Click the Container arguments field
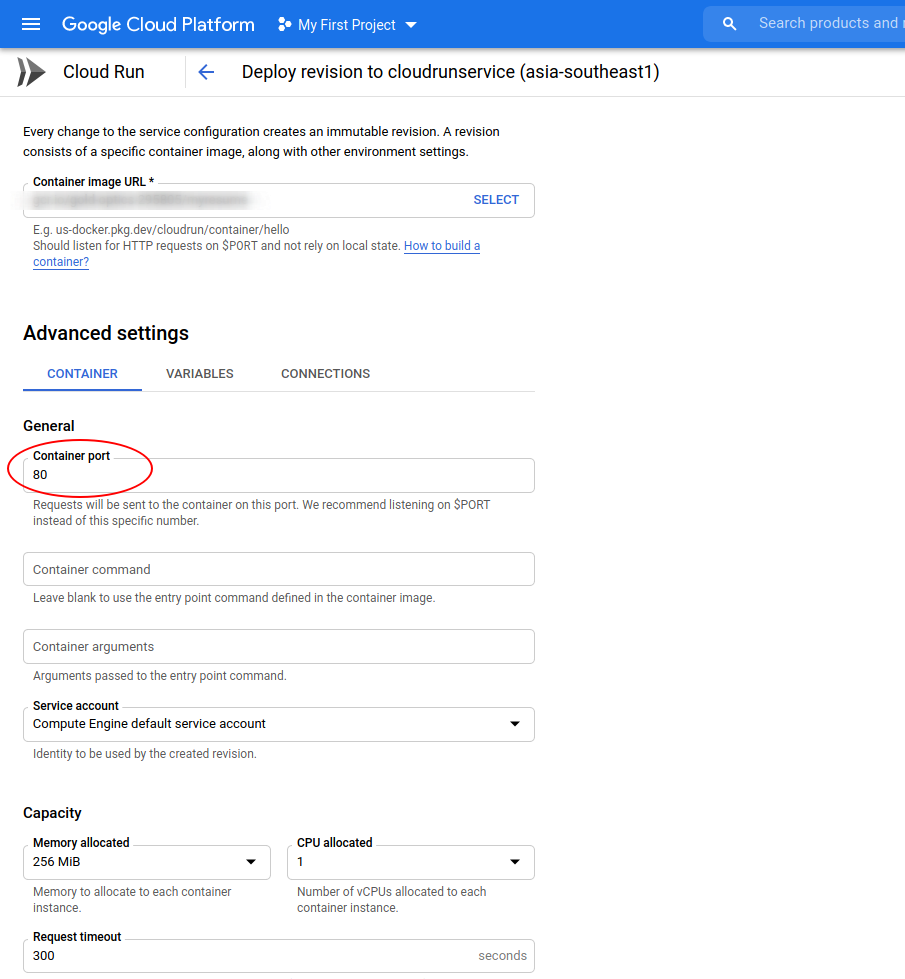The width and height of the screenshot is (905, 979). 279,646
